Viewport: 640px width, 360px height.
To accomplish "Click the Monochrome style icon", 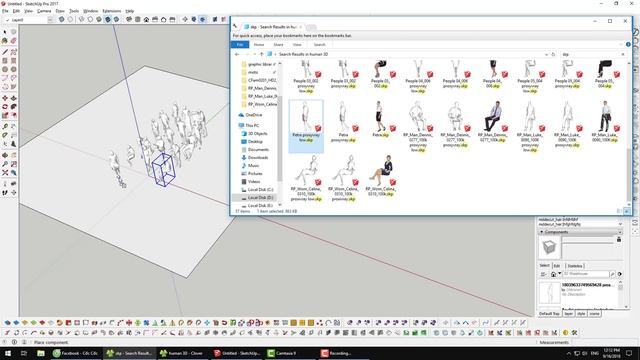I will [x=116, y=19].
